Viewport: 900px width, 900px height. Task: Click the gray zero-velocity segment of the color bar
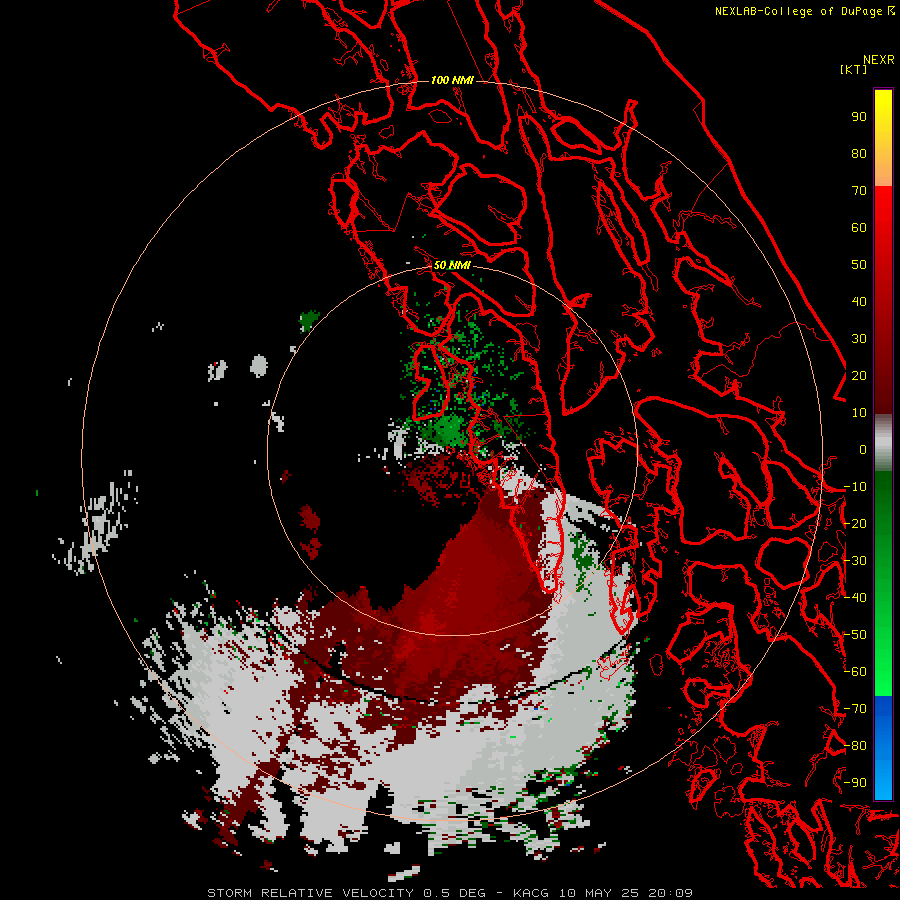[x=883, y=443]
